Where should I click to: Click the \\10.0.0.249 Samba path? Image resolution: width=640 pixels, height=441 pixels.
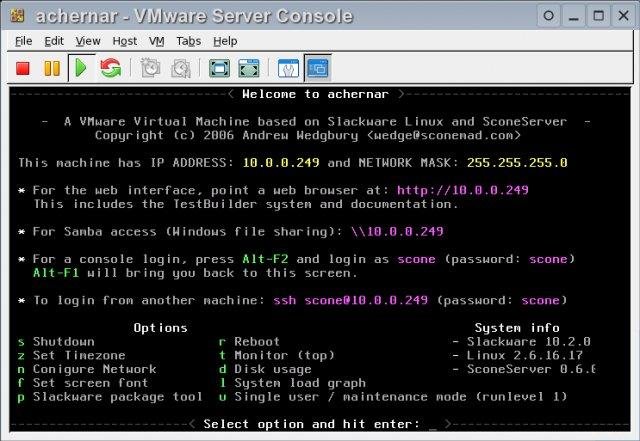point(397,232)
